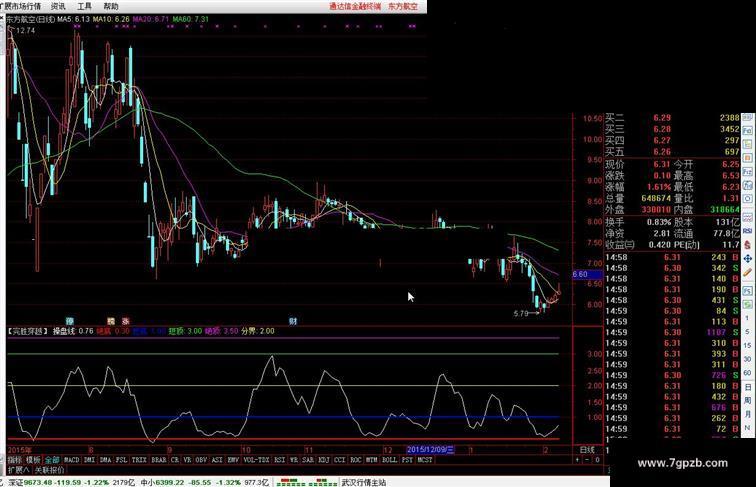Click the plus zoom button
This screenshot has height=487, width=756.
click(x=577, y=460)
